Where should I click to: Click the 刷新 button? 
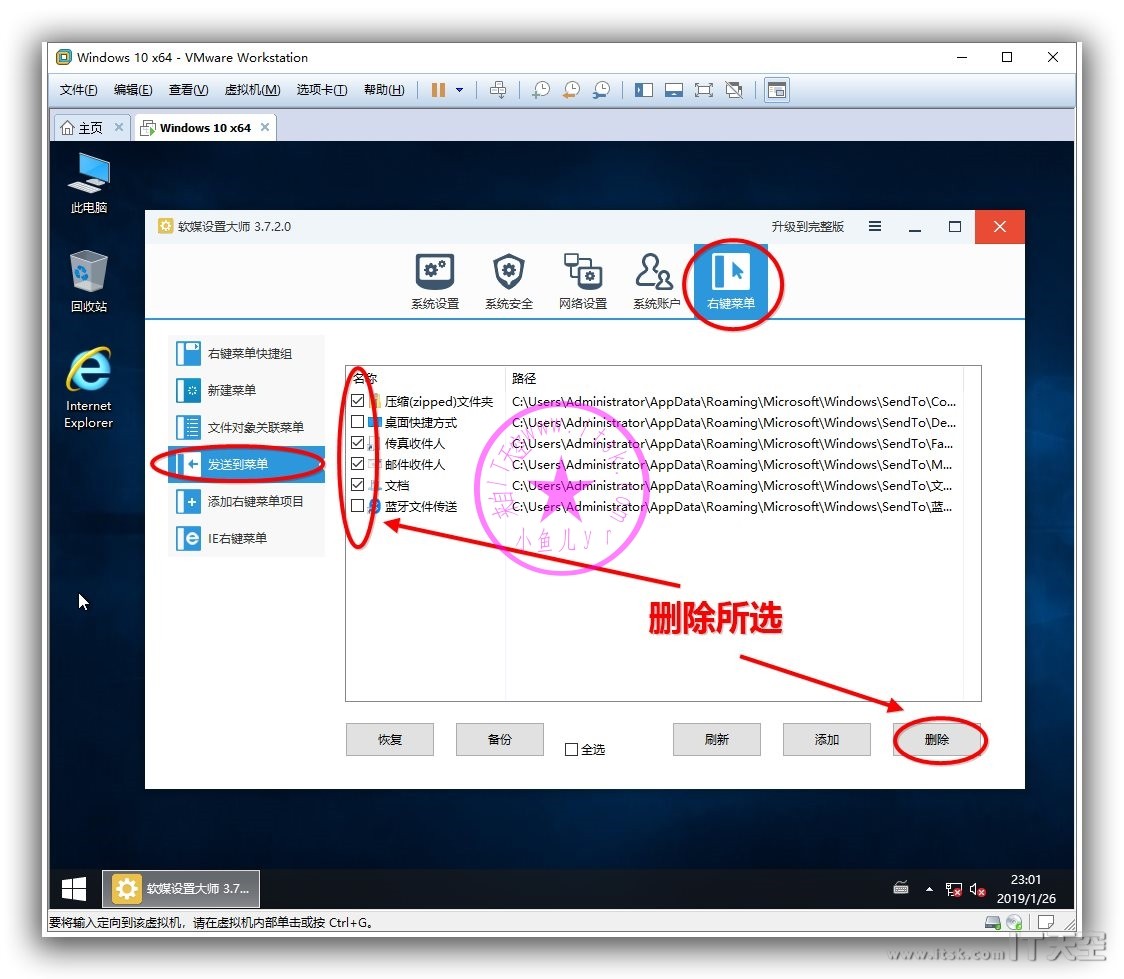pos(717,740)
